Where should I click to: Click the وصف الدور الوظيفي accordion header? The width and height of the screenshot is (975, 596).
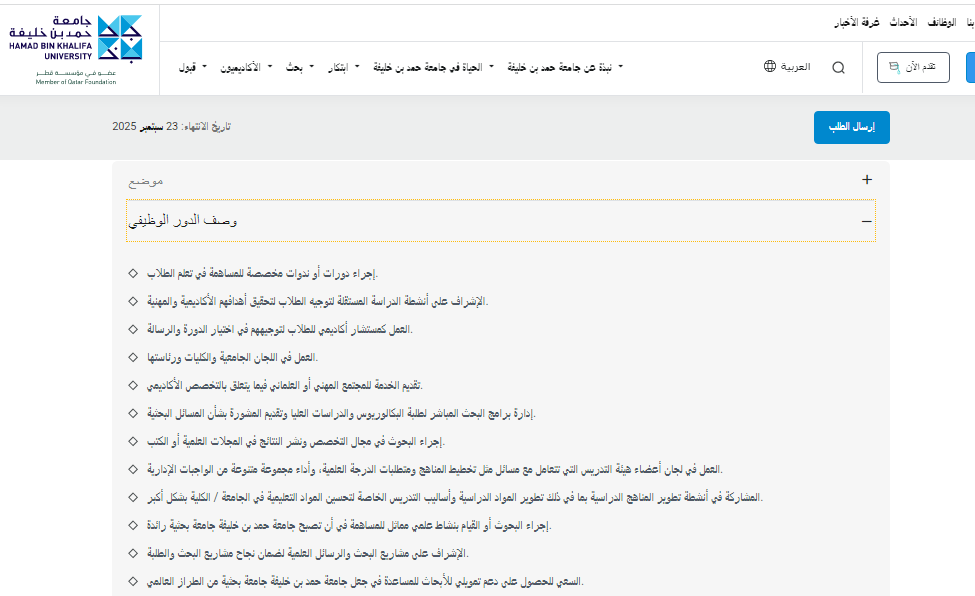pos(500,221)
